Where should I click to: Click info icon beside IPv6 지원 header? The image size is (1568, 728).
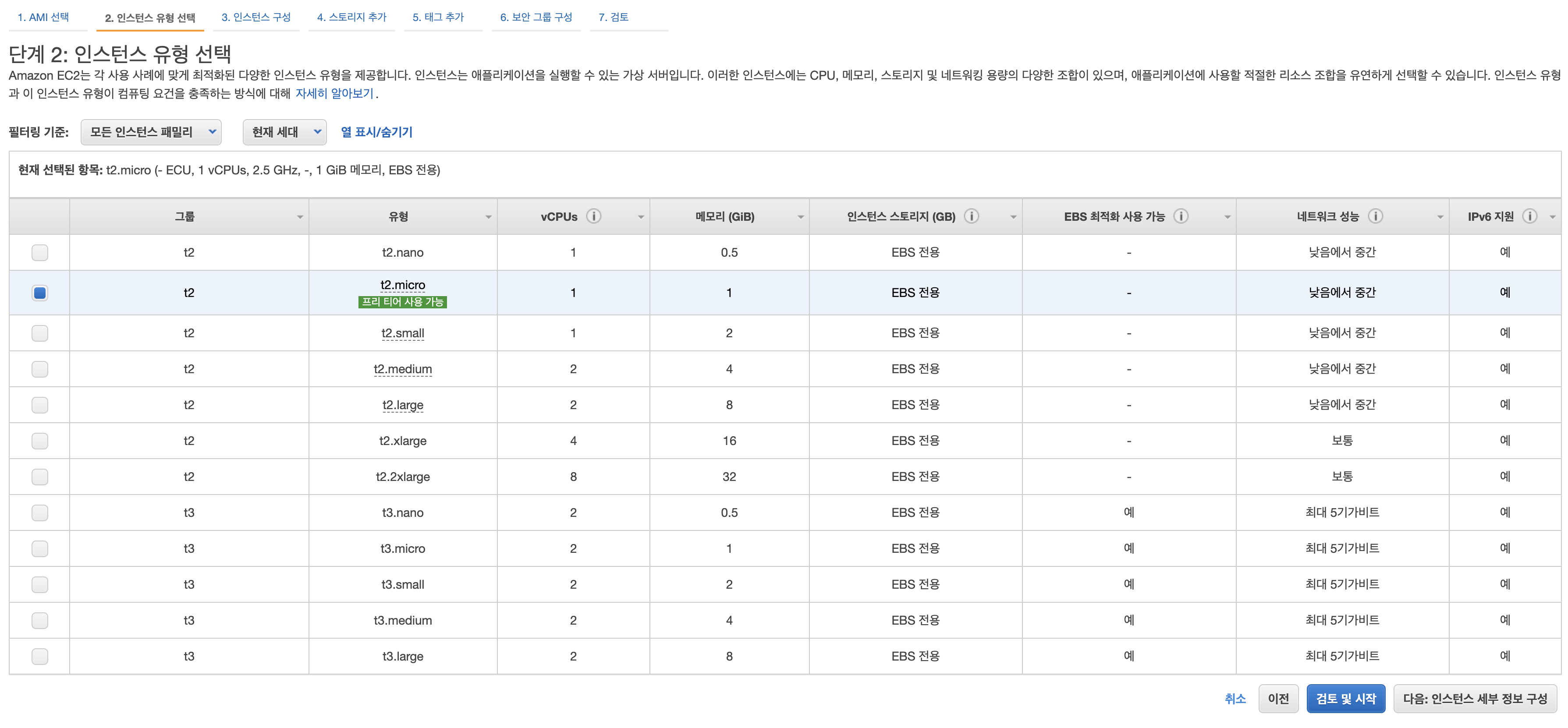click(x=1529, y=216)
